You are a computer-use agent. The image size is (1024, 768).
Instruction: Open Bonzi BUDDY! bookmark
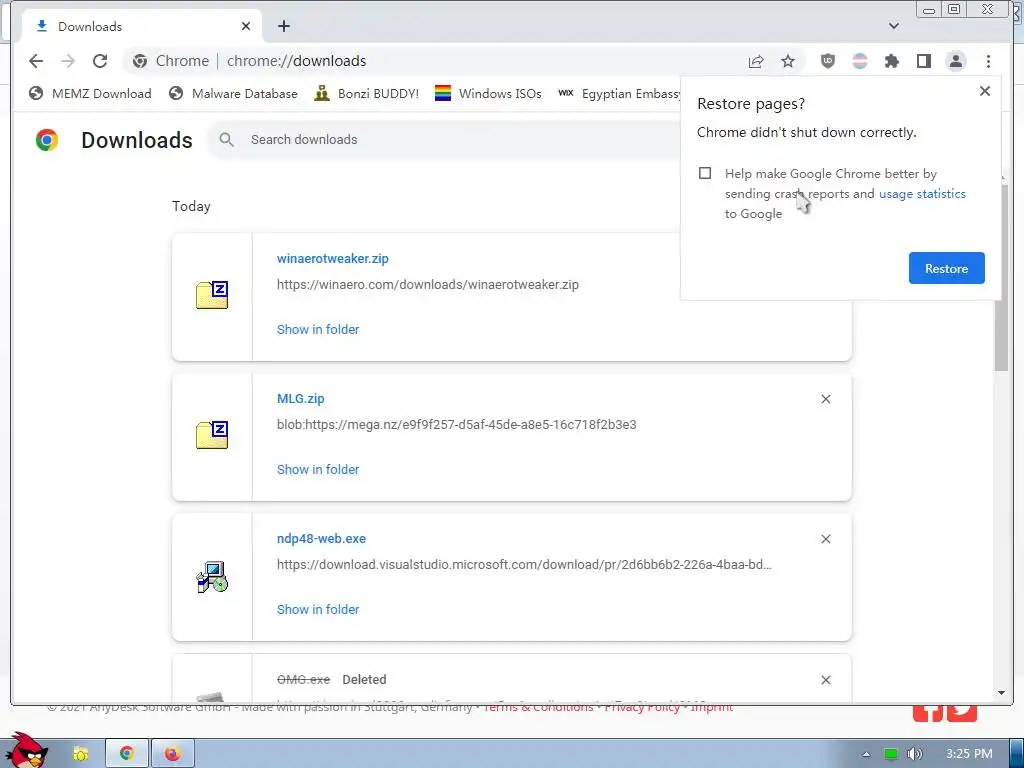pyautogui.click(x=366, y=93)
